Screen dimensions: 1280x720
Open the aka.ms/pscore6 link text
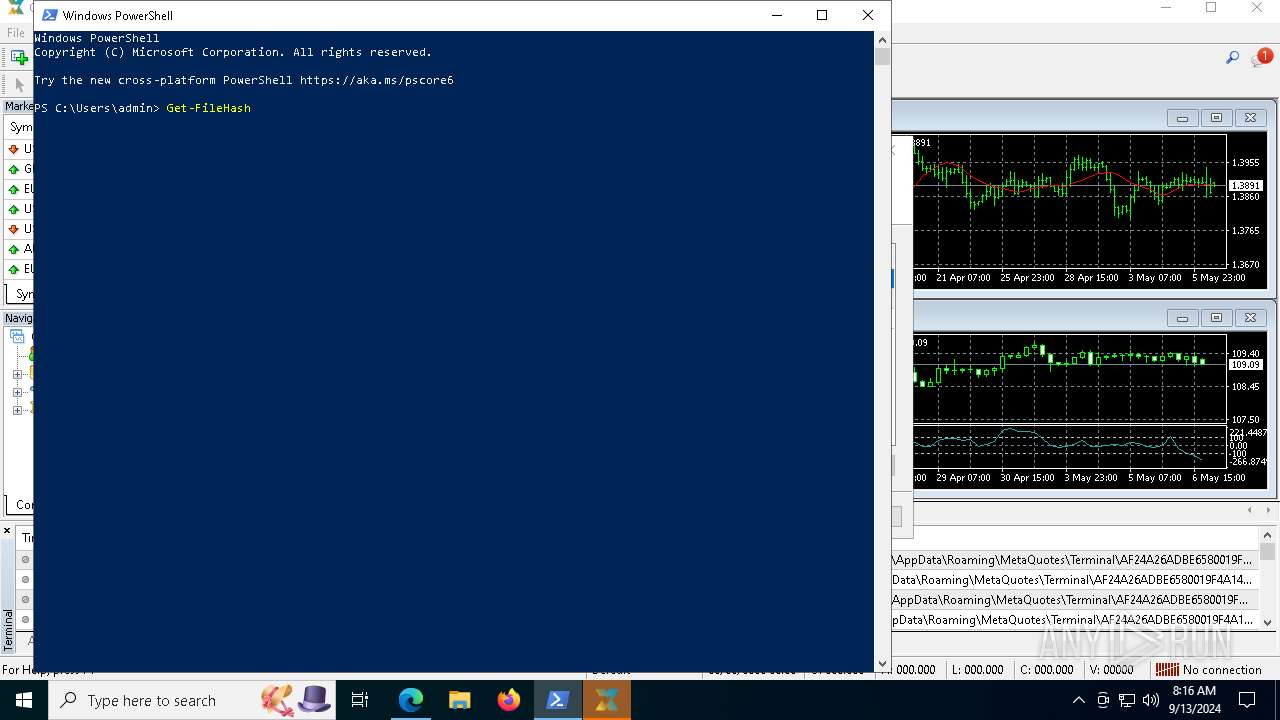click(376, 80)
